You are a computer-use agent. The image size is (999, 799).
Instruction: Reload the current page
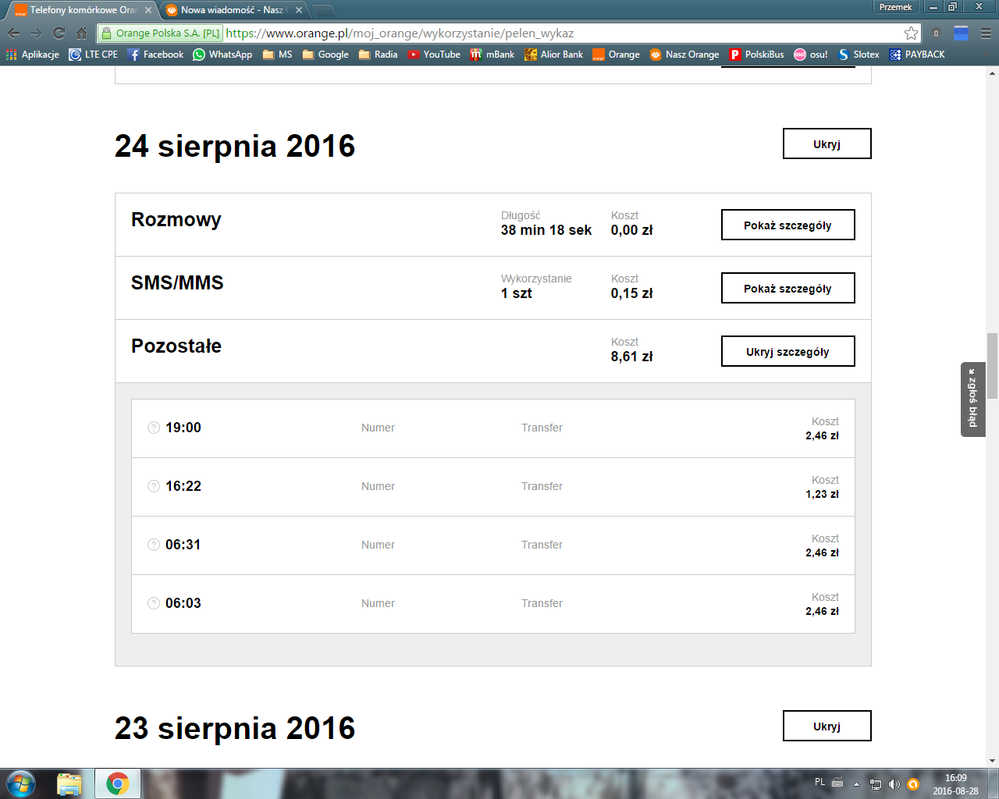point(59,33)
